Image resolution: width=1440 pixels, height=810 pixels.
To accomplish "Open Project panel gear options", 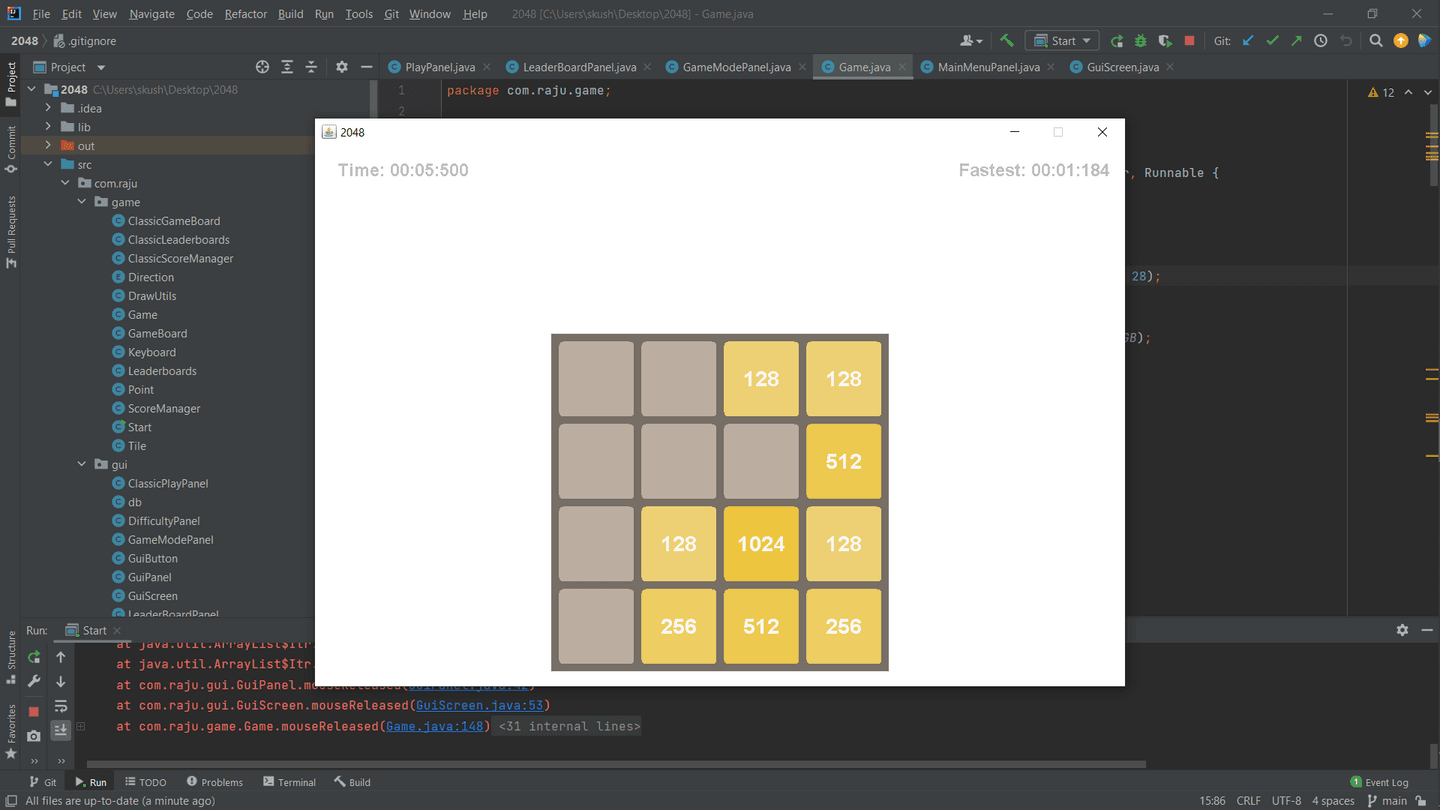I will [342, 67].
